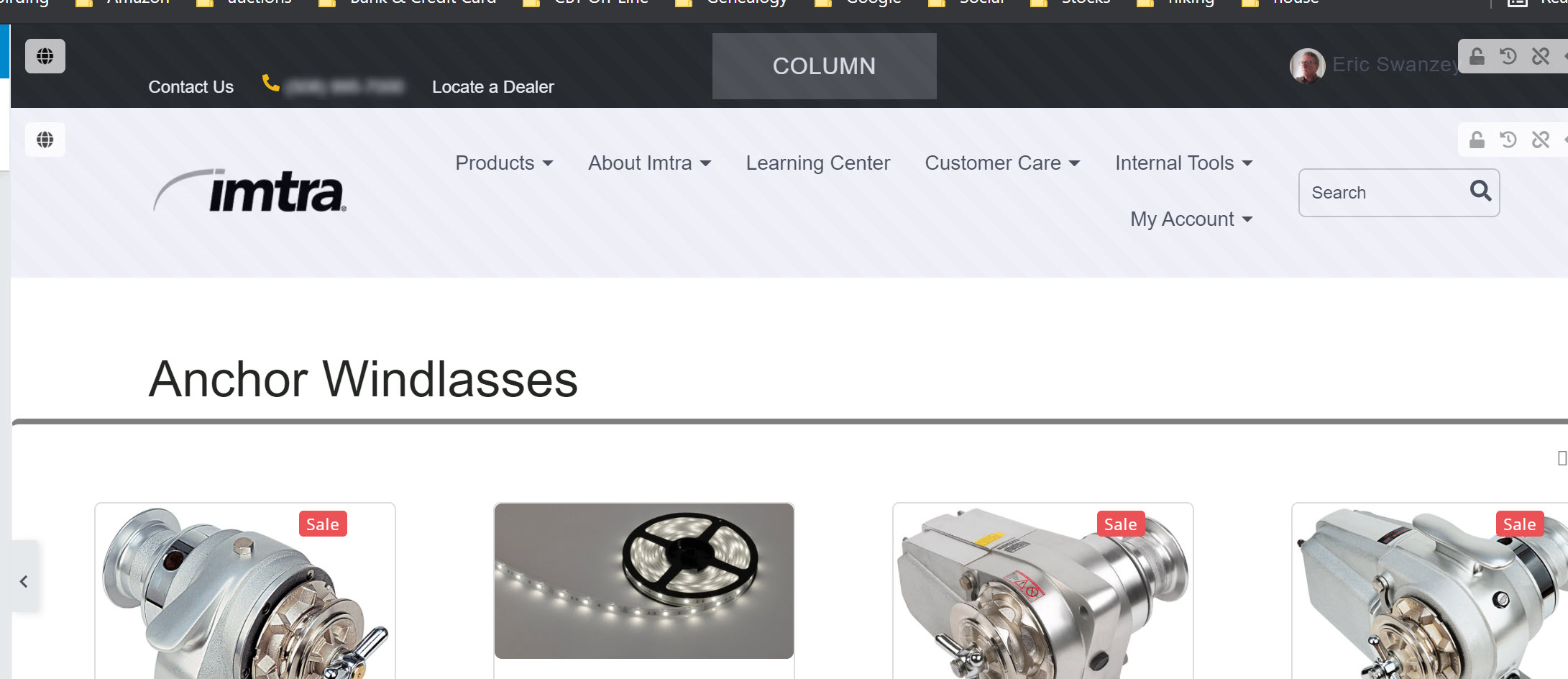Open the Customer Care dropdown
This screenshot has height=679, width=1568.
coord(1002,163)
